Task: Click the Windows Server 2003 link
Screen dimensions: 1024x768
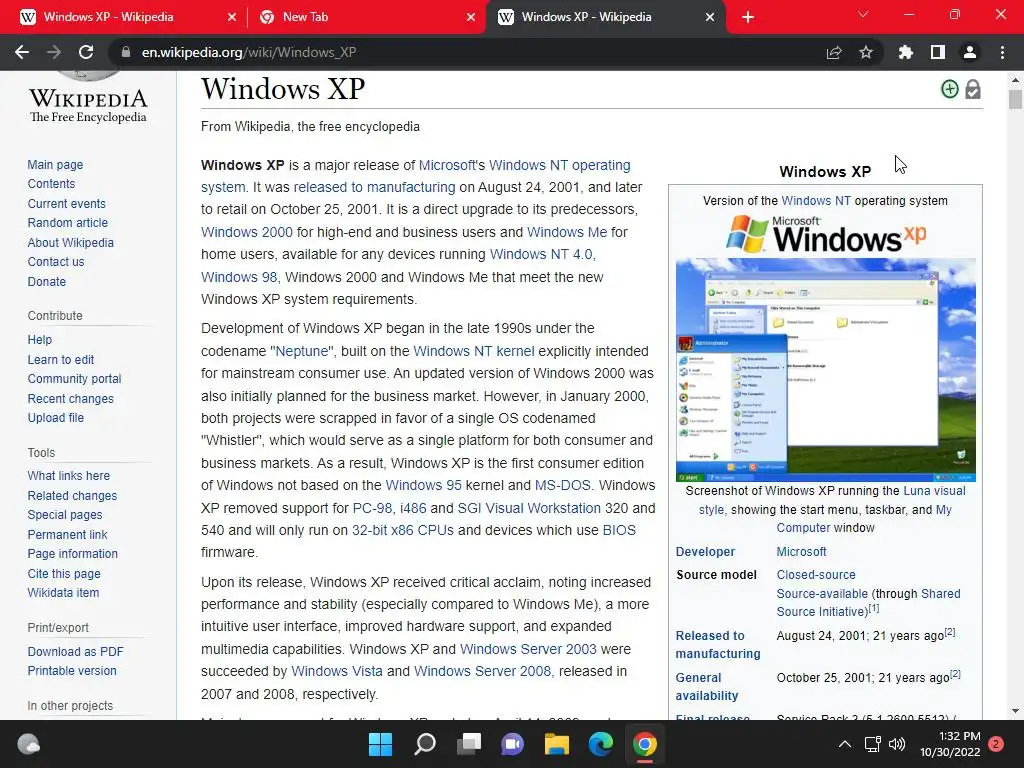Action: [x=528, y=649]
